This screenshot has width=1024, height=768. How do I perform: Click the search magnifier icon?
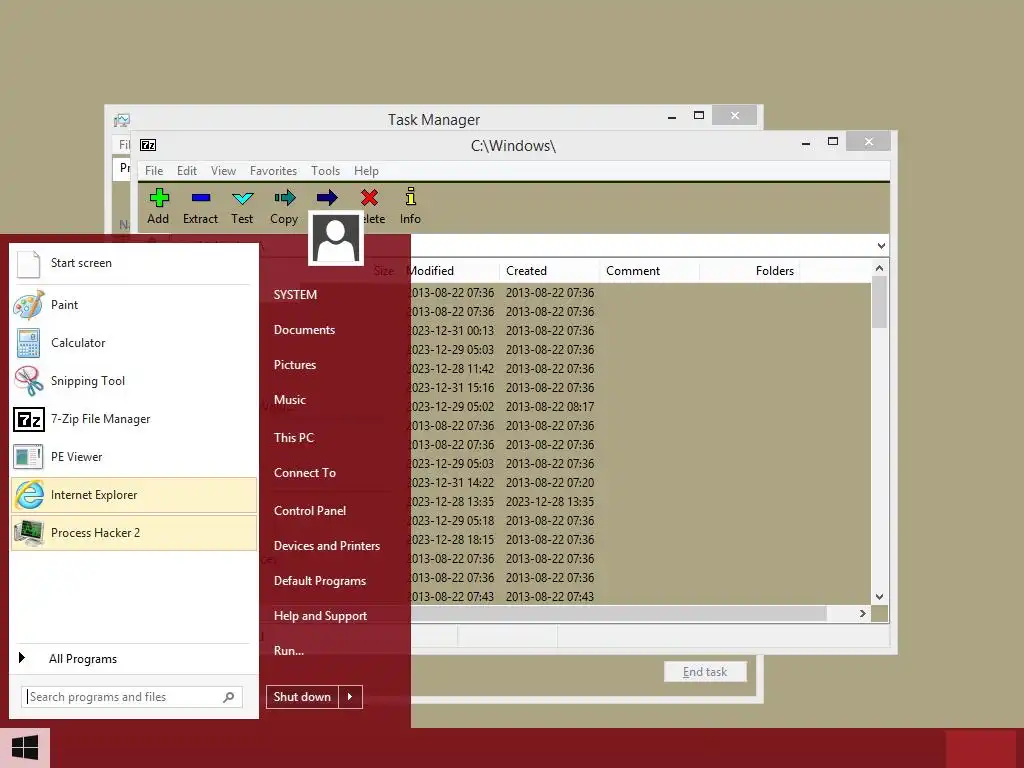229,697
